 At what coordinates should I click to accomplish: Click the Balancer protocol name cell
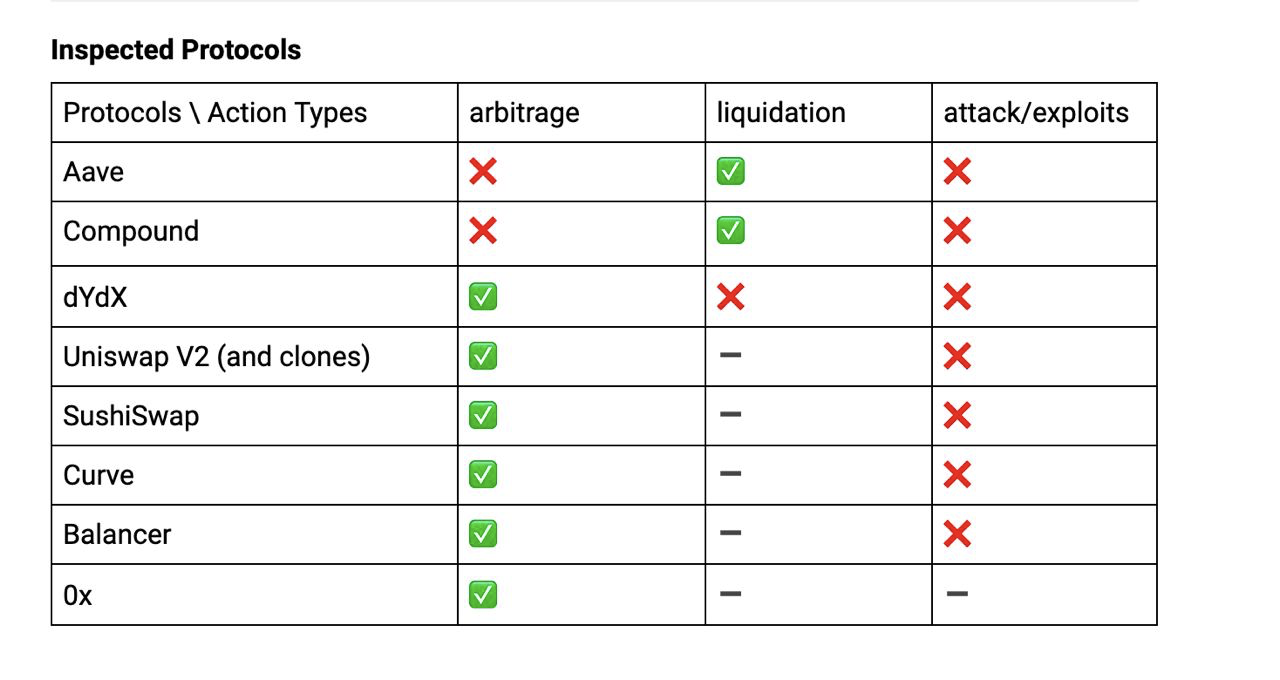click(x=117, y=534)
